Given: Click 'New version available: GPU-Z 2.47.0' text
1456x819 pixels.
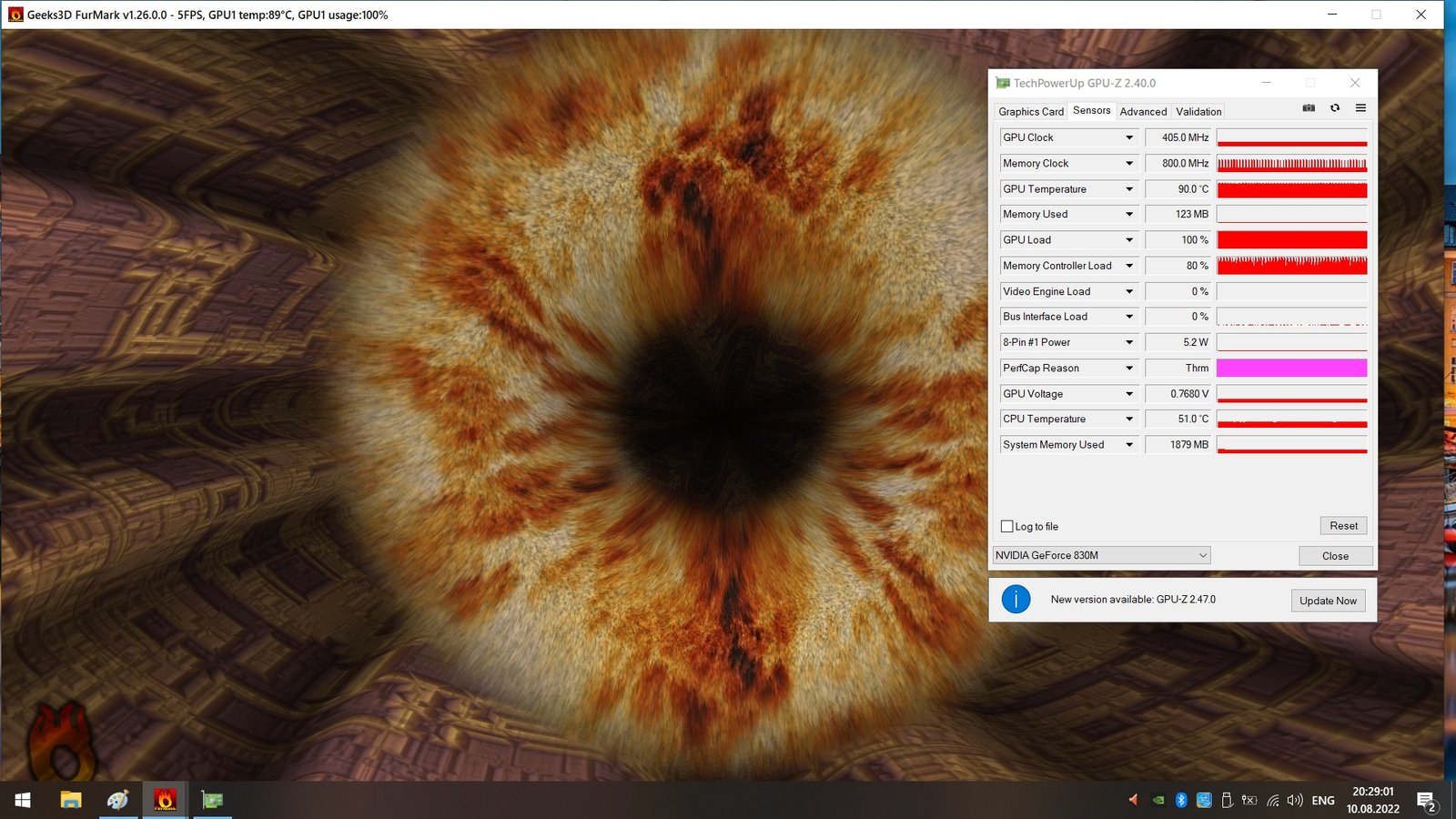Looking at the screenshot, I should pyautogui.click(x=1133, y=600).
